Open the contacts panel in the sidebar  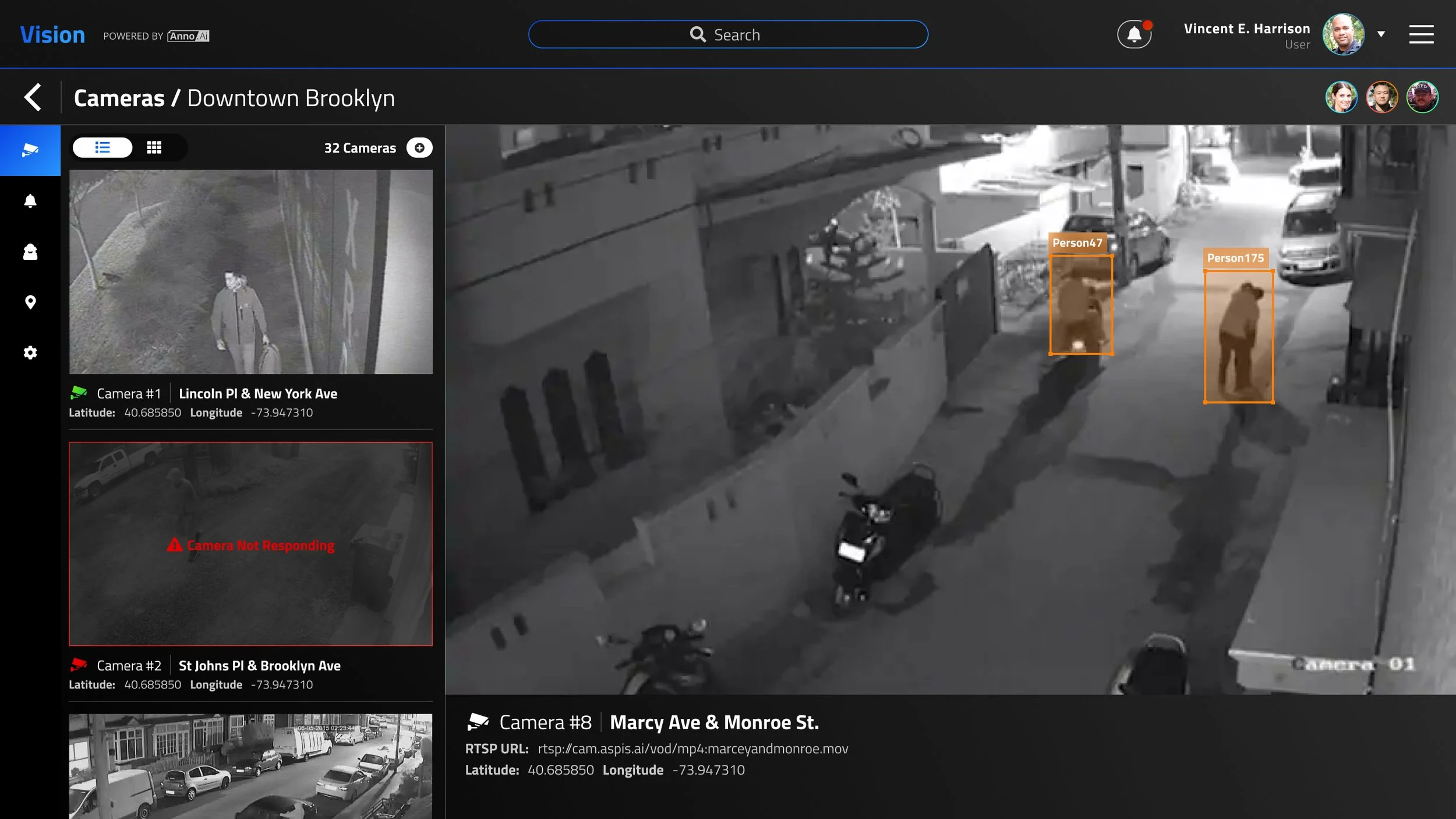click(x=30, y=252)
